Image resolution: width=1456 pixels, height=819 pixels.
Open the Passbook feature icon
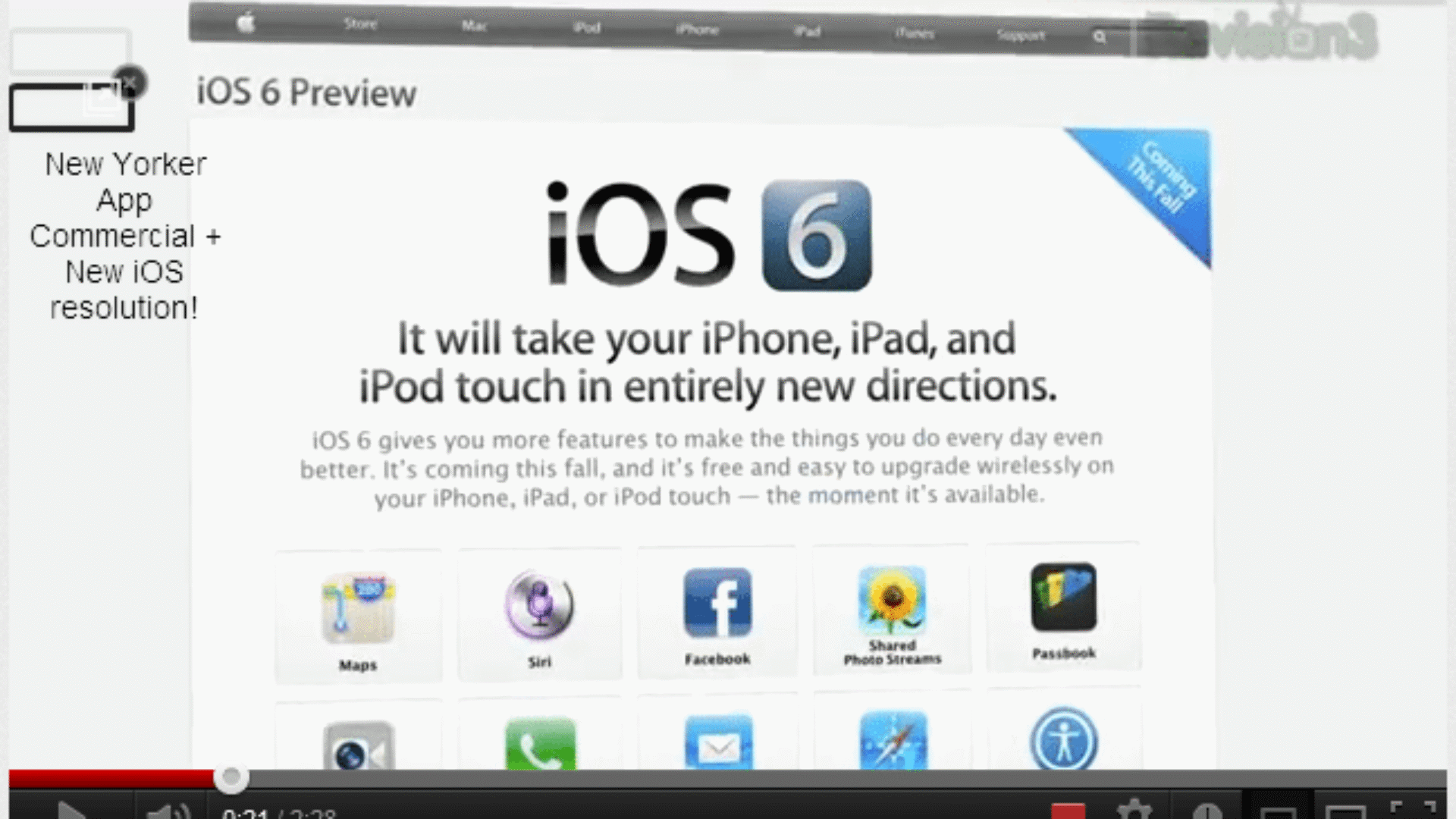pyautogui.click(x=1064, y=597)
